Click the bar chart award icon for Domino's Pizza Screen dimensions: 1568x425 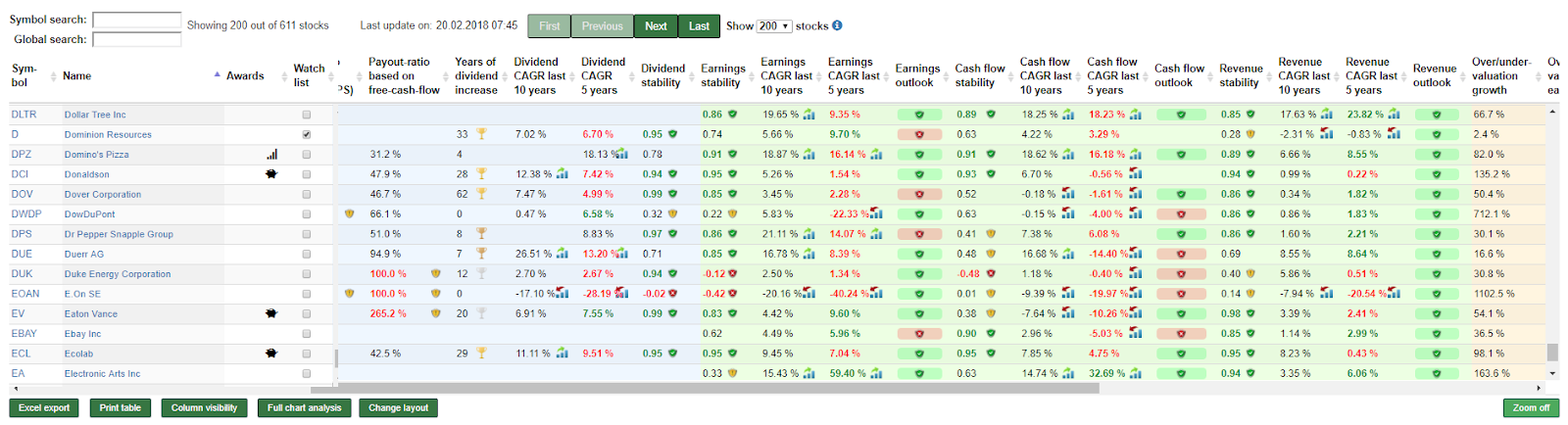[271, 155]
